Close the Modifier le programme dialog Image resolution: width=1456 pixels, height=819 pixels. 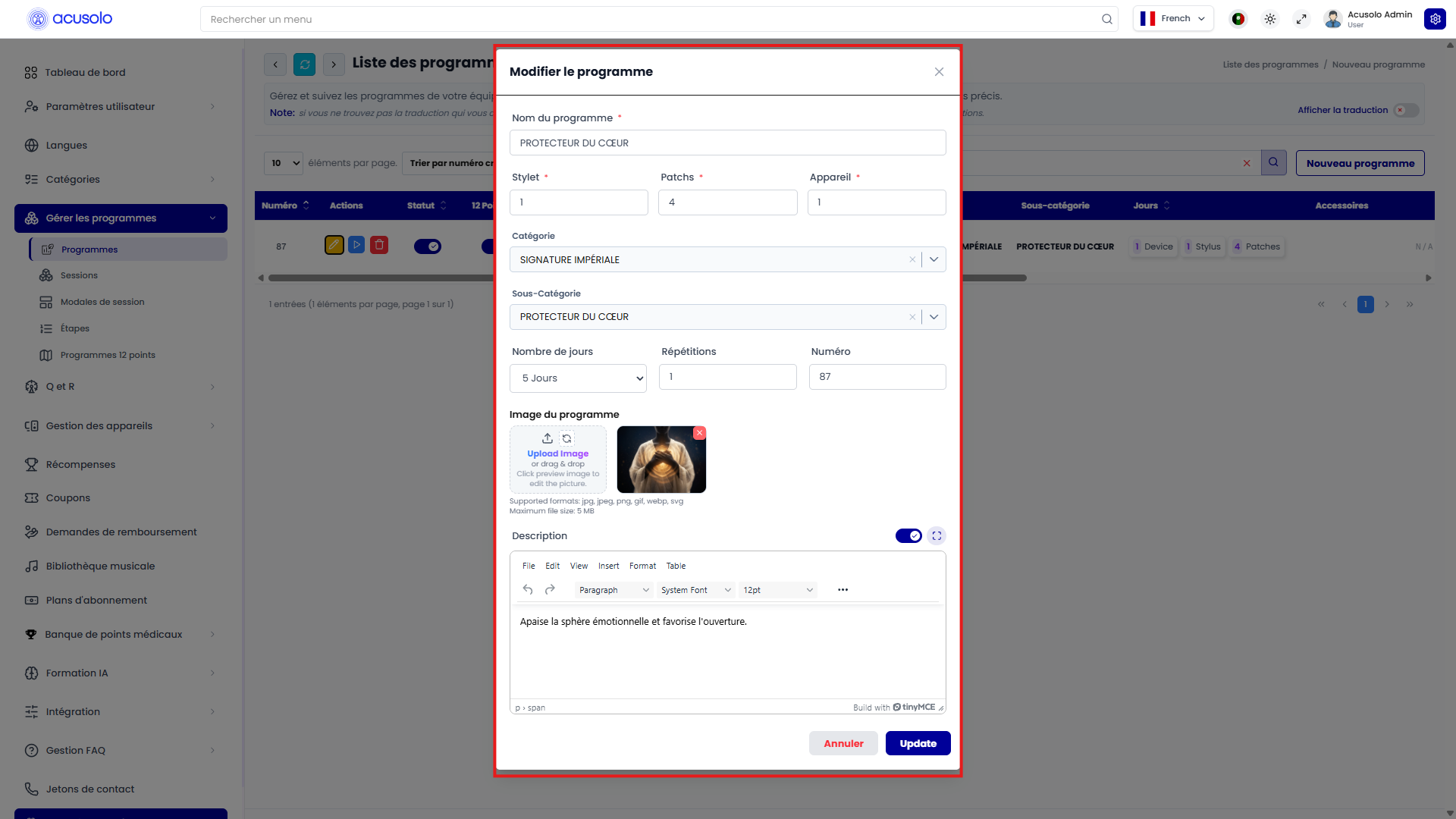click(x=939, y=71)
